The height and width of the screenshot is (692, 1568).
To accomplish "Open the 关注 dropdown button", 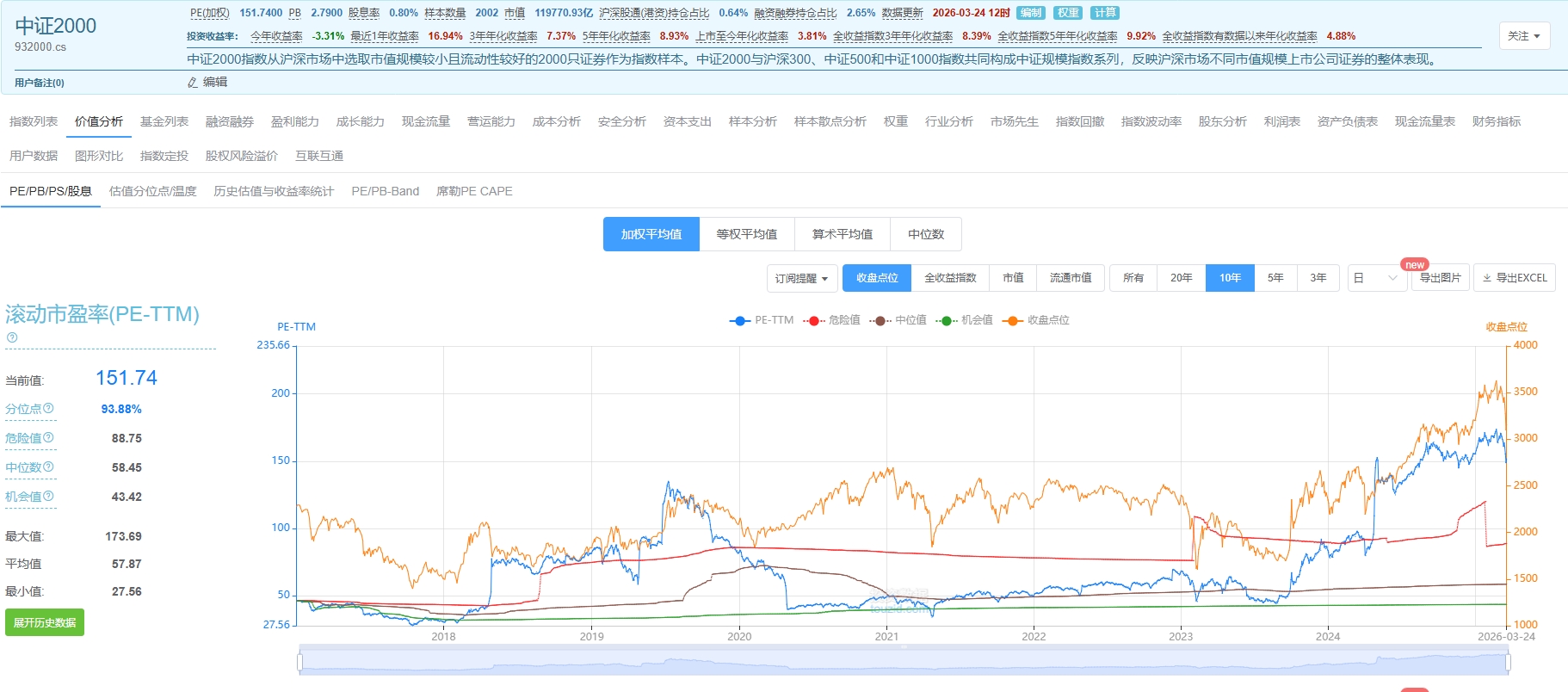I will point(1524,36).
